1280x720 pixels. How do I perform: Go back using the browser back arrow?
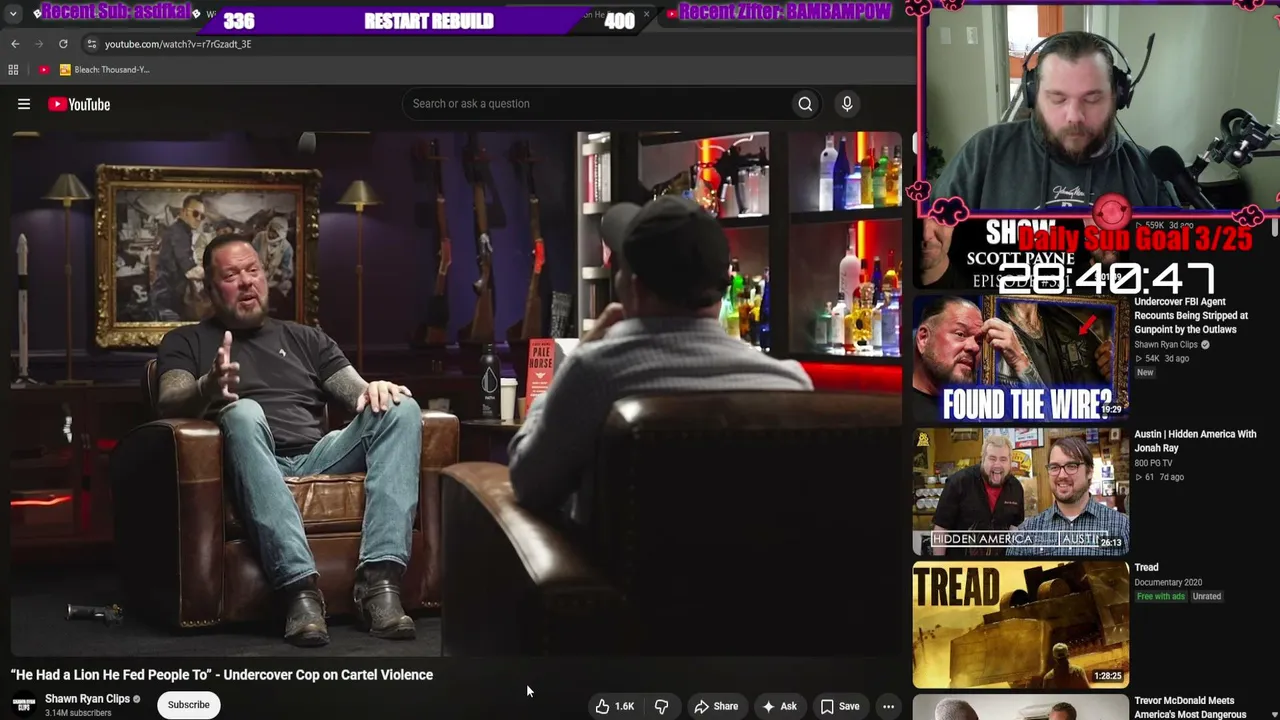(15, 44)
